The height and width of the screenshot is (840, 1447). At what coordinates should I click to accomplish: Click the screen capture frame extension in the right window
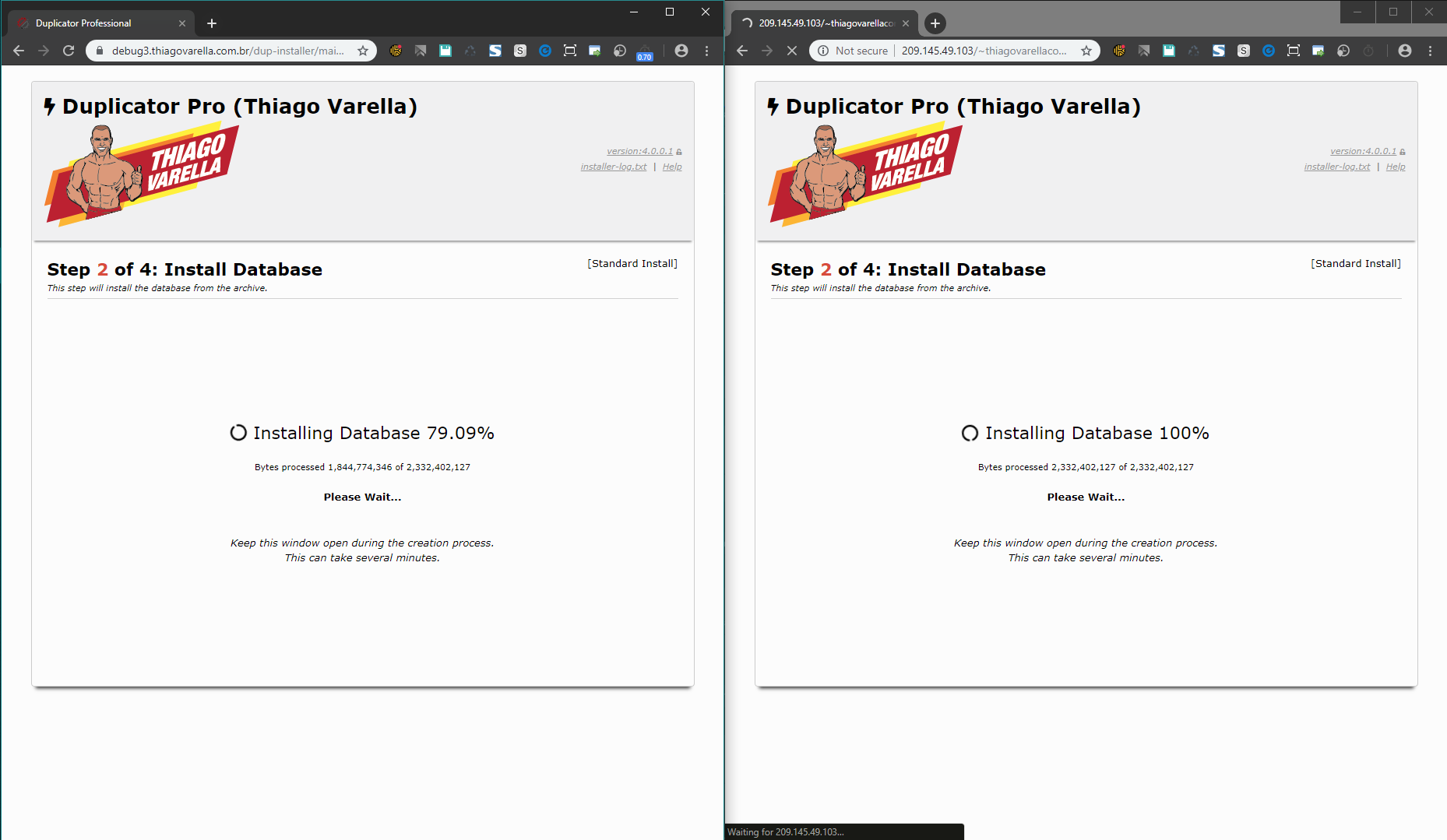pos(1294,51)
